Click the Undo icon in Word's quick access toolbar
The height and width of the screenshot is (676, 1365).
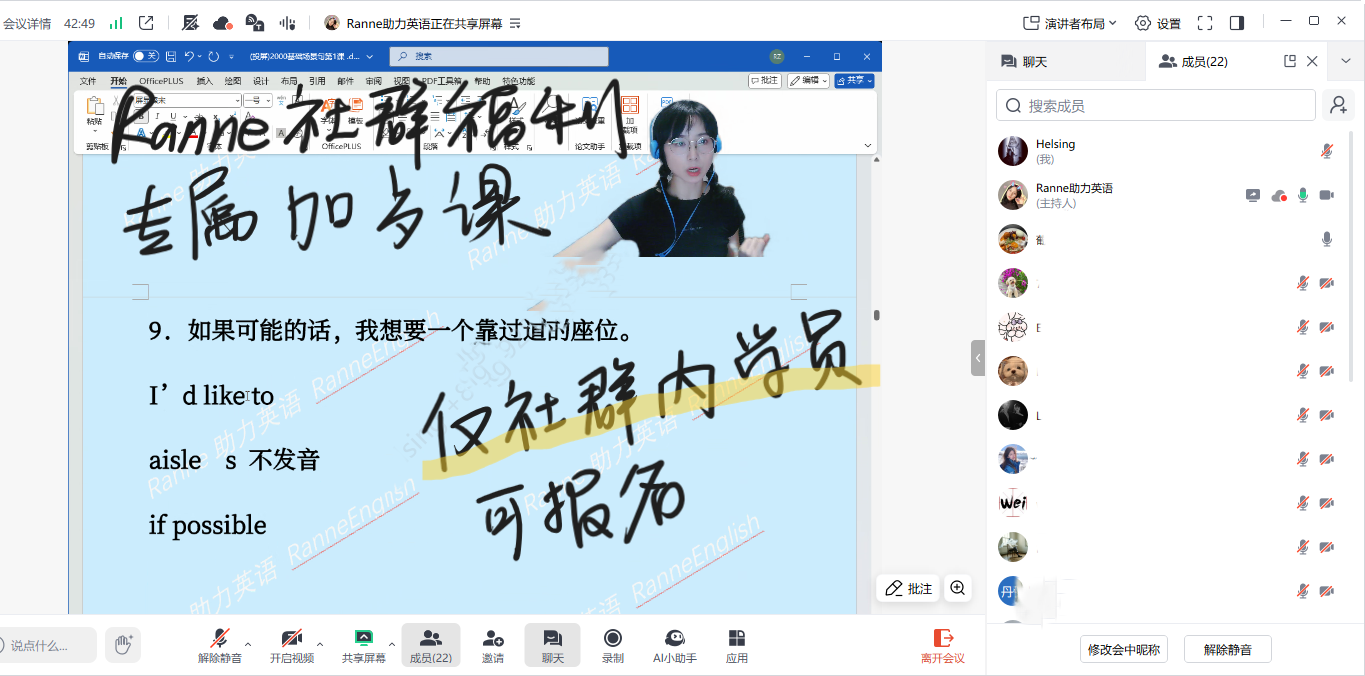point(188,56)
